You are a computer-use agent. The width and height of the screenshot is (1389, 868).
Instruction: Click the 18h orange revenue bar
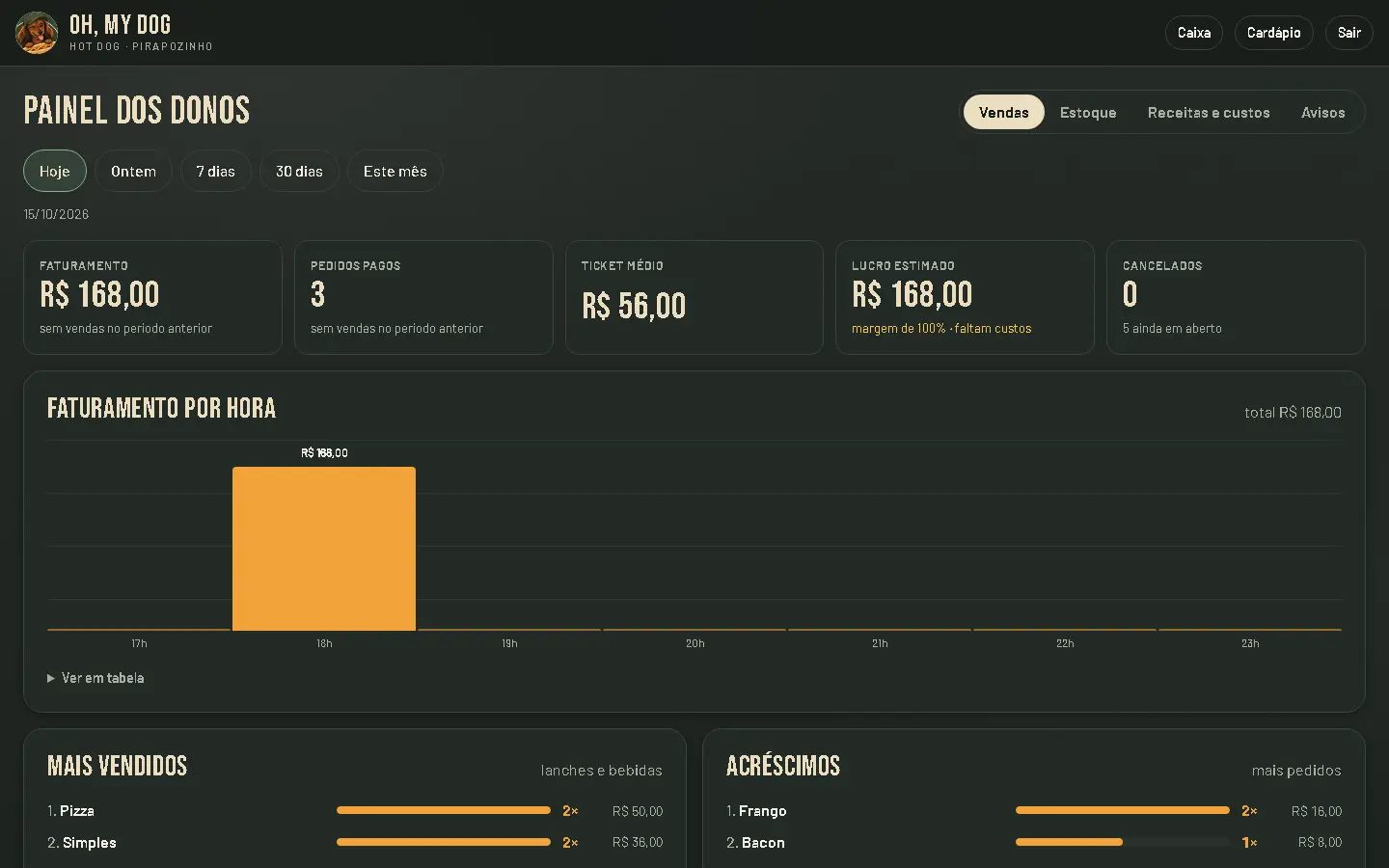pyautogui.click(x=324, y=549)
